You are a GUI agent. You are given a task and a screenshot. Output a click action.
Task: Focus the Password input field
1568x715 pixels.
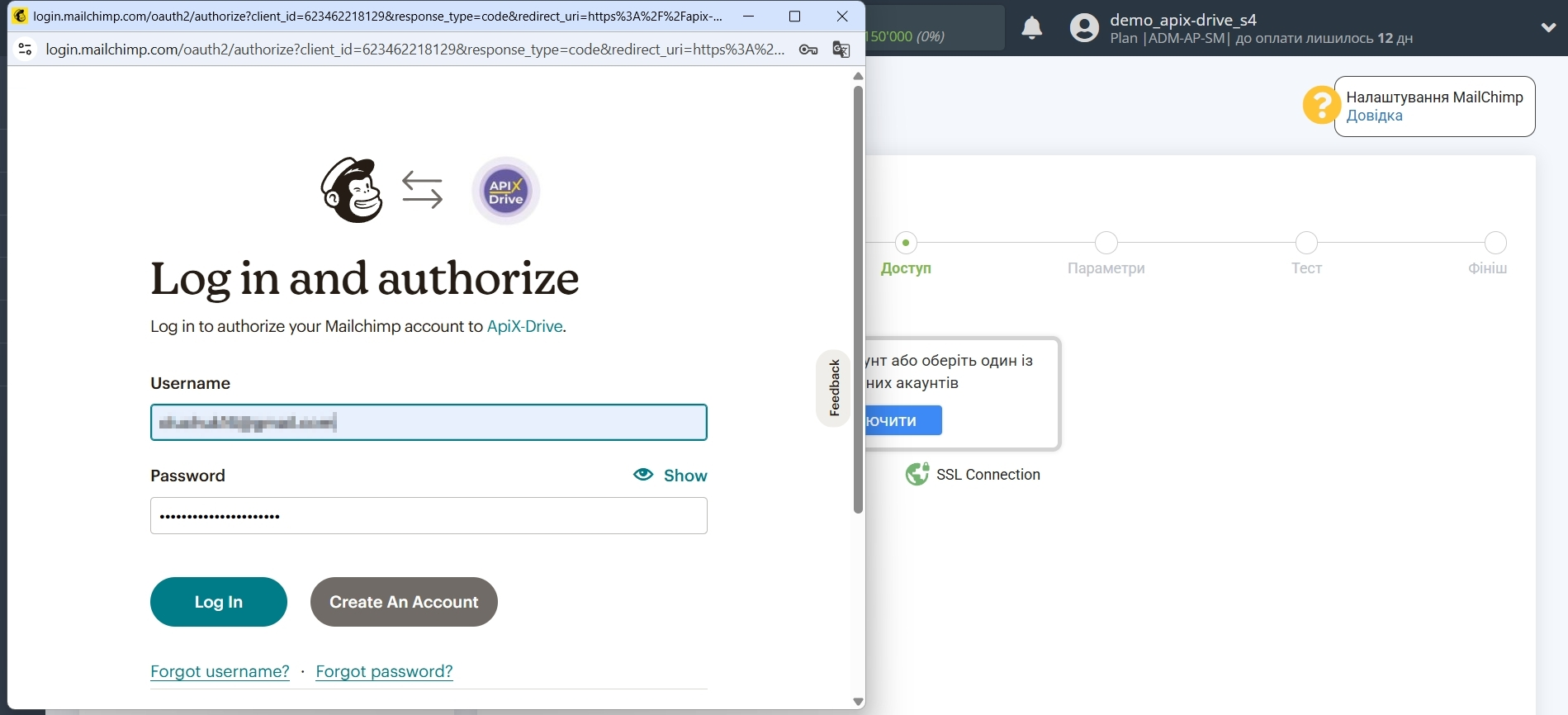click(429, 516)
